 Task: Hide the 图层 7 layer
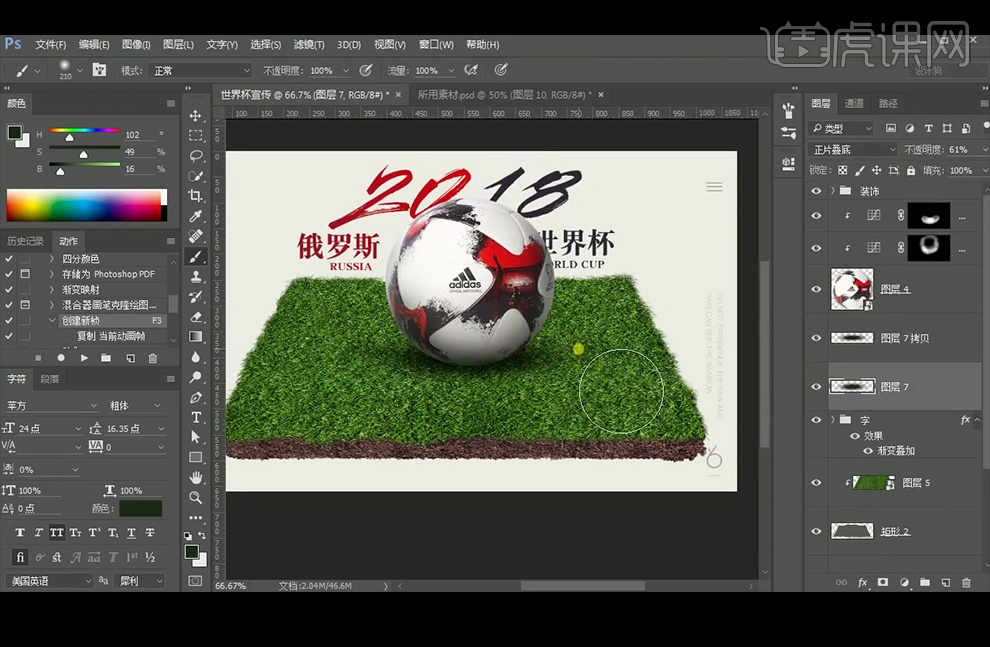[x=816, y=386]
